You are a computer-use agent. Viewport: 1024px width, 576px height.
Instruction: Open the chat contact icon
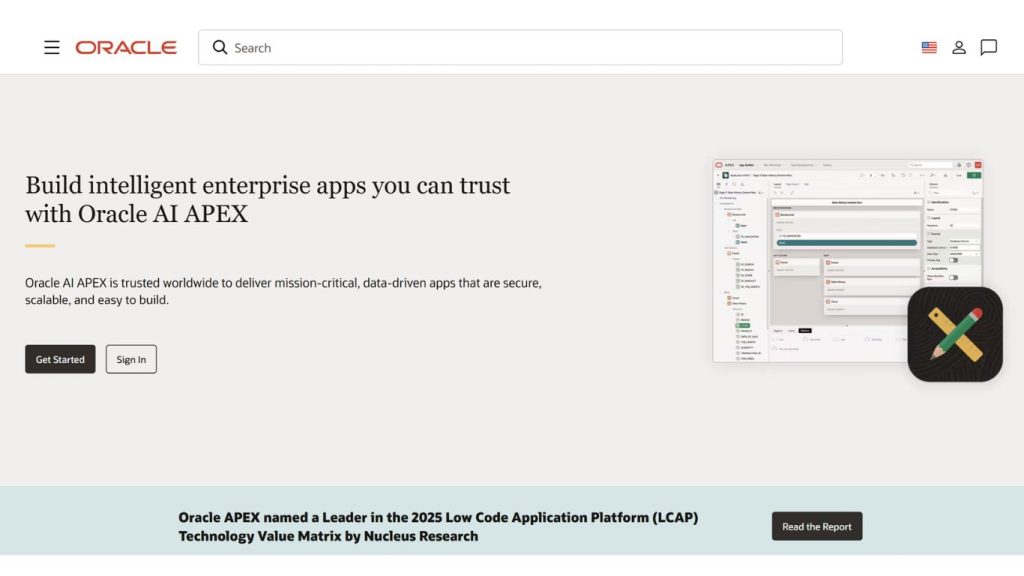click(989, 47)
